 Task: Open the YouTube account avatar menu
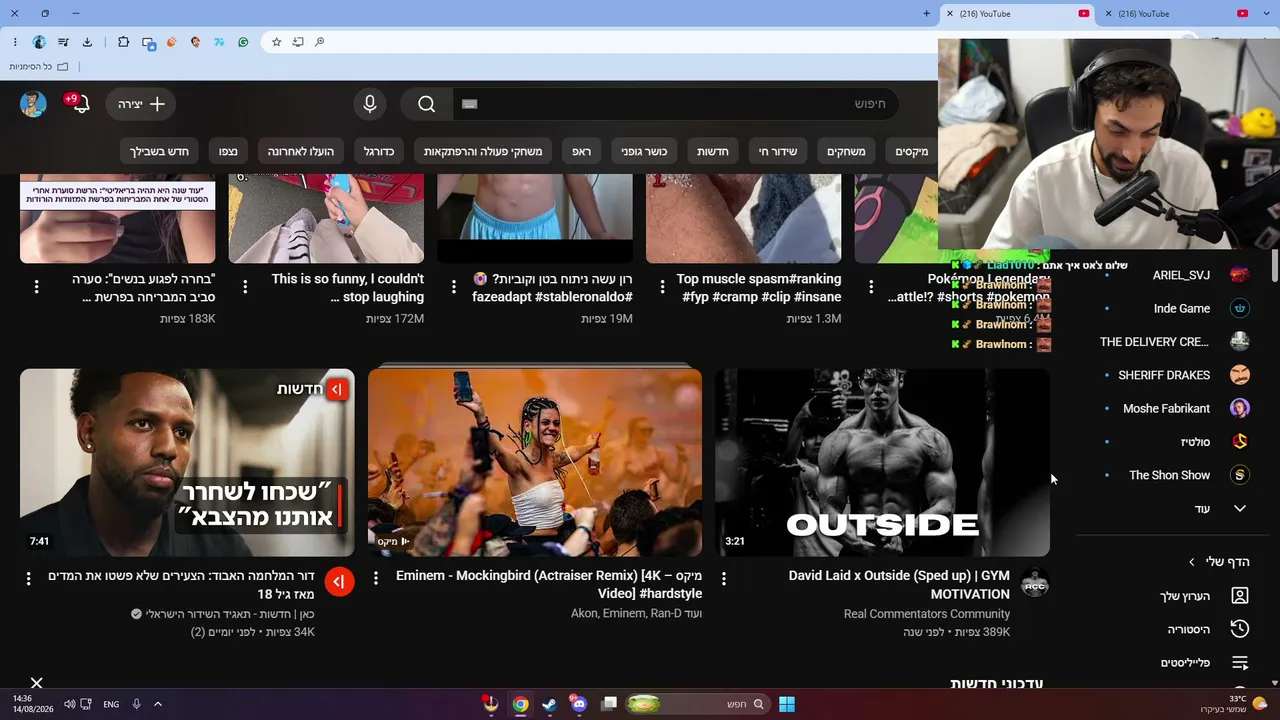33,104
